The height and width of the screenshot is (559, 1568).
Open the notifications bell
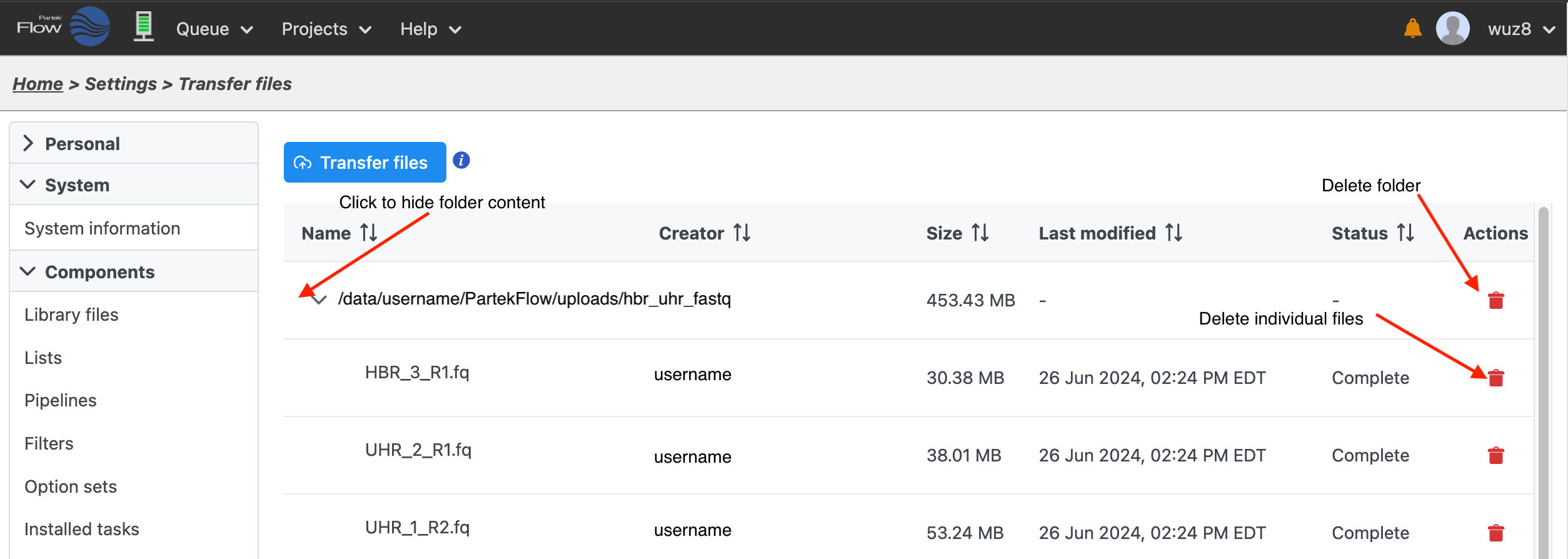tap(1412, 29)
